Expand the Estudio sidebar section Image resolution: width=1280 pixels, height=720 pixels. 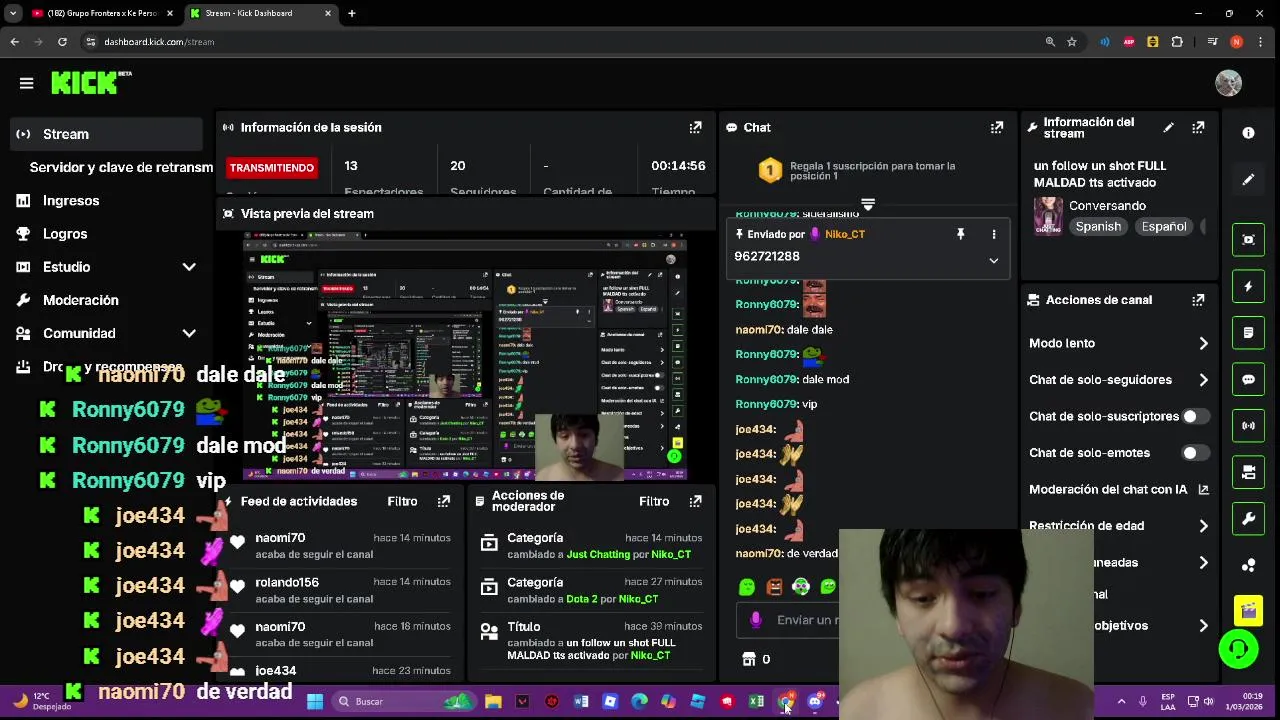click(x=189, y=267)
